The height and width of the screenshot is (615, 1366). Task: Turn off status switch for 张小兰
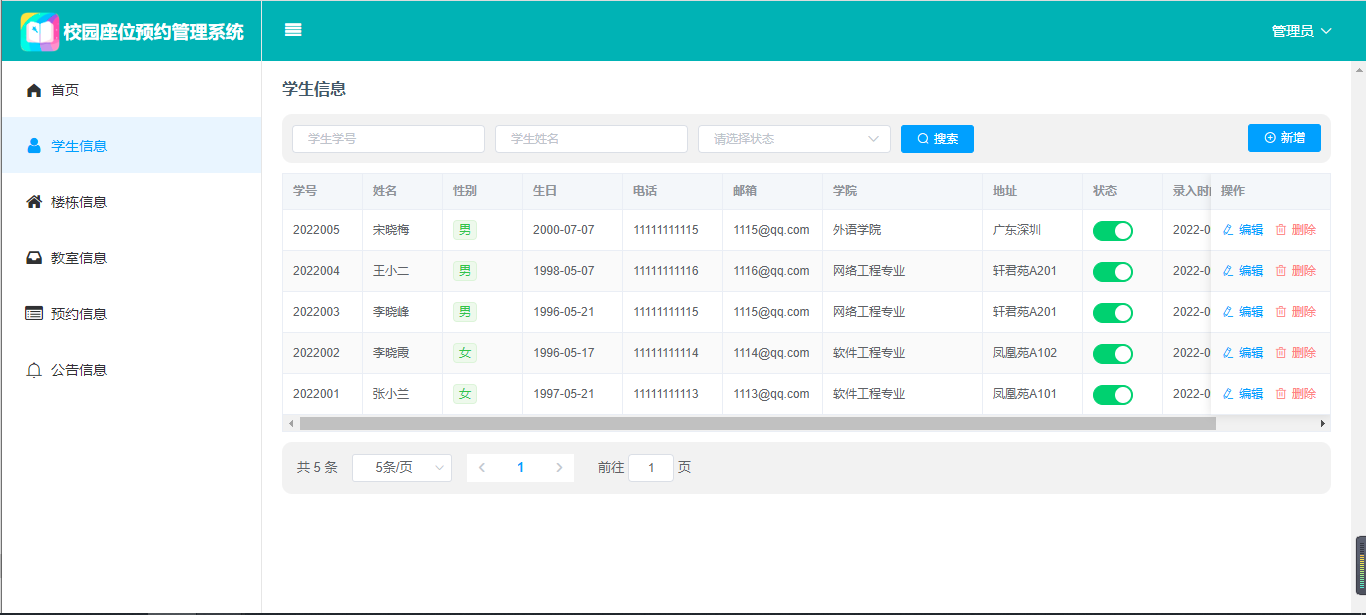coord(1112,395)
